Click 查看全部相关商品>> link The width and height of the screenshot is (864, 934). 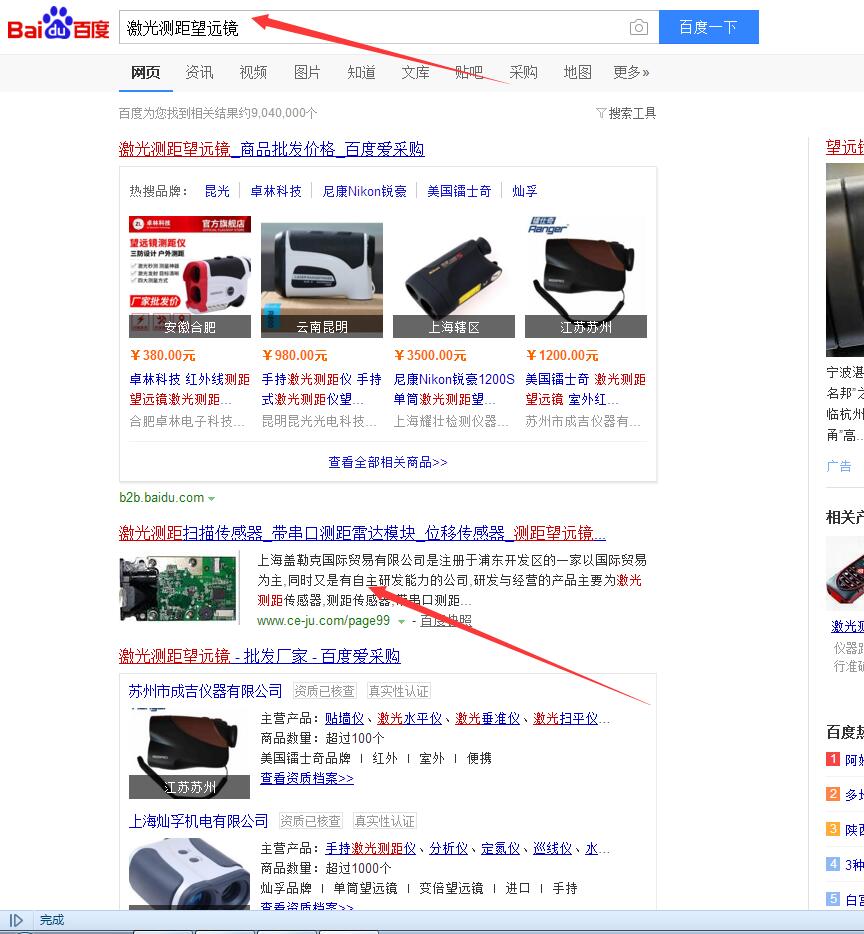pos(388,462)
